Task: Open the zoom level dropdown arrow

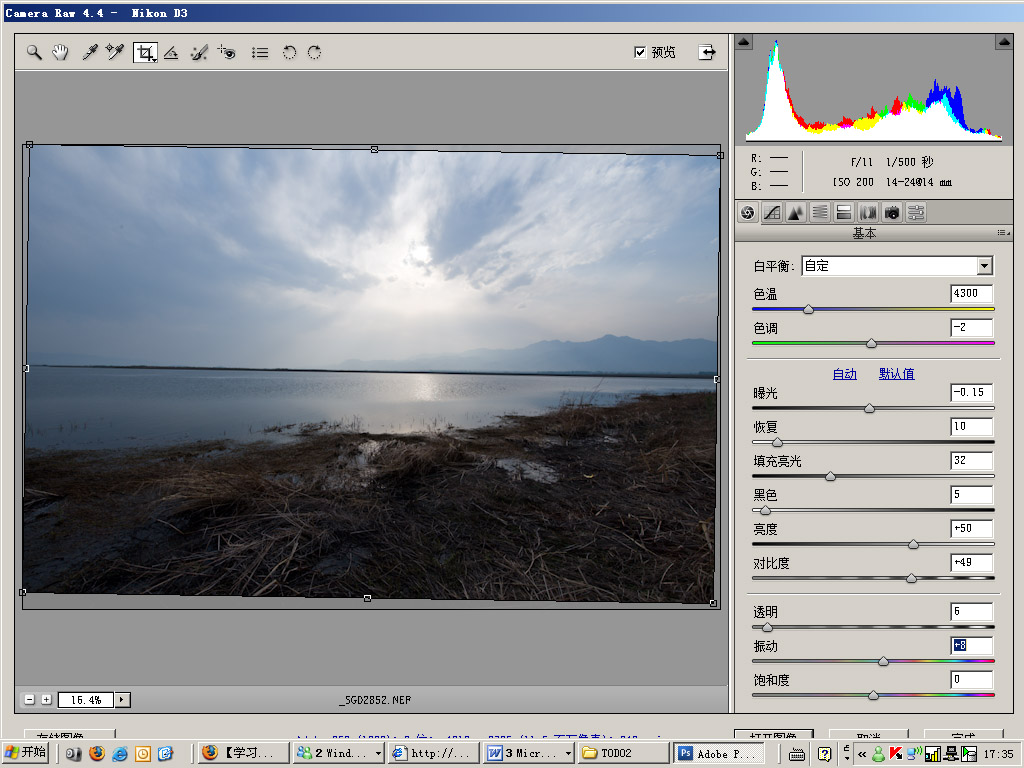Action: coord(122,700)
